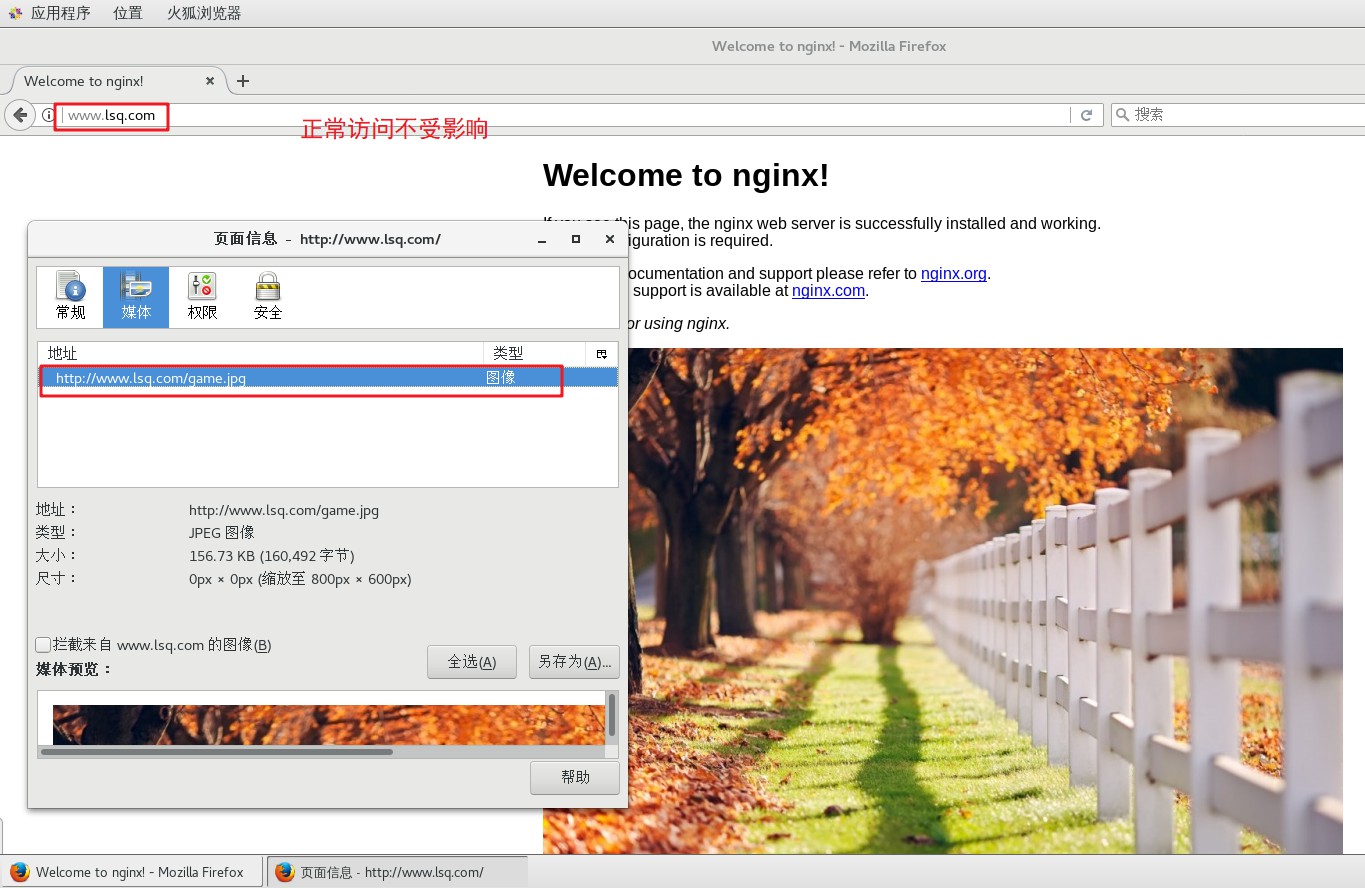Open a new tab with plus button
Screen dimensions: 1365x888
coord(243,81)
